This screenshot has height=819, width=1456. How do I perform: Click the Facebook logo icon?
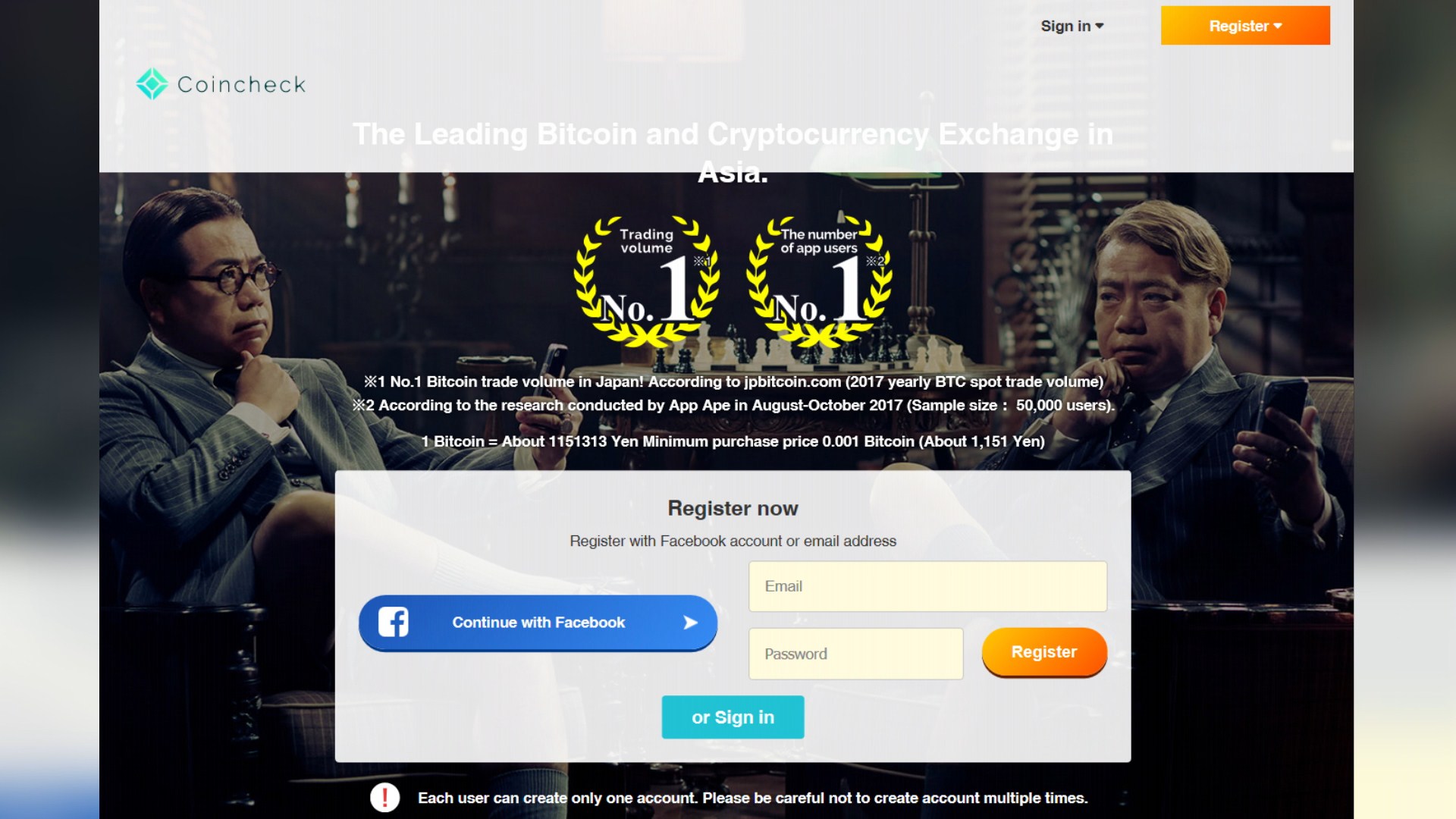393,622
